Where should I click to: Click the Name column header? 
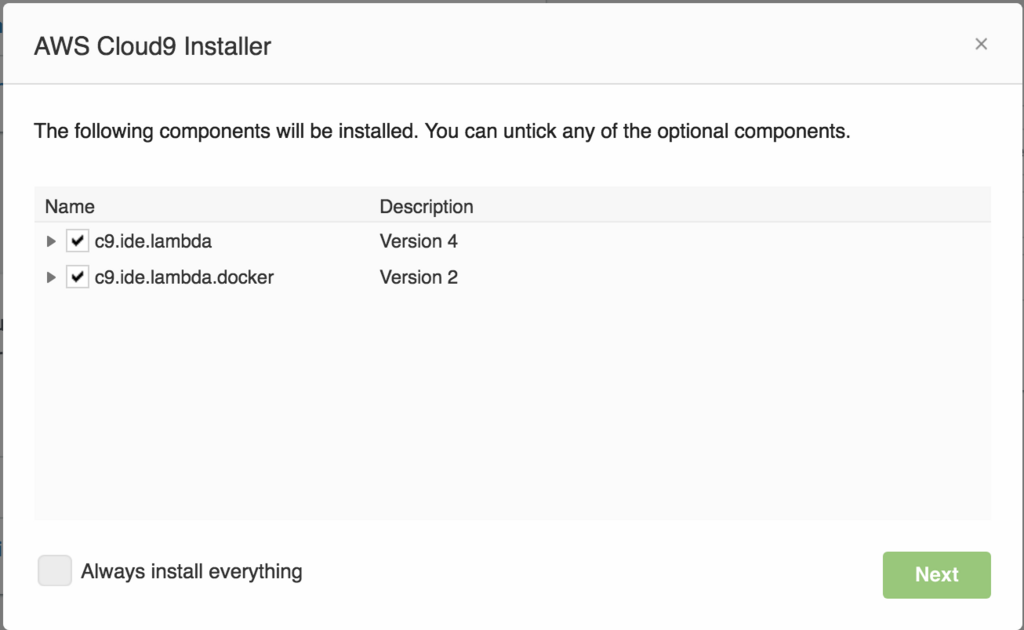point(70,207)
